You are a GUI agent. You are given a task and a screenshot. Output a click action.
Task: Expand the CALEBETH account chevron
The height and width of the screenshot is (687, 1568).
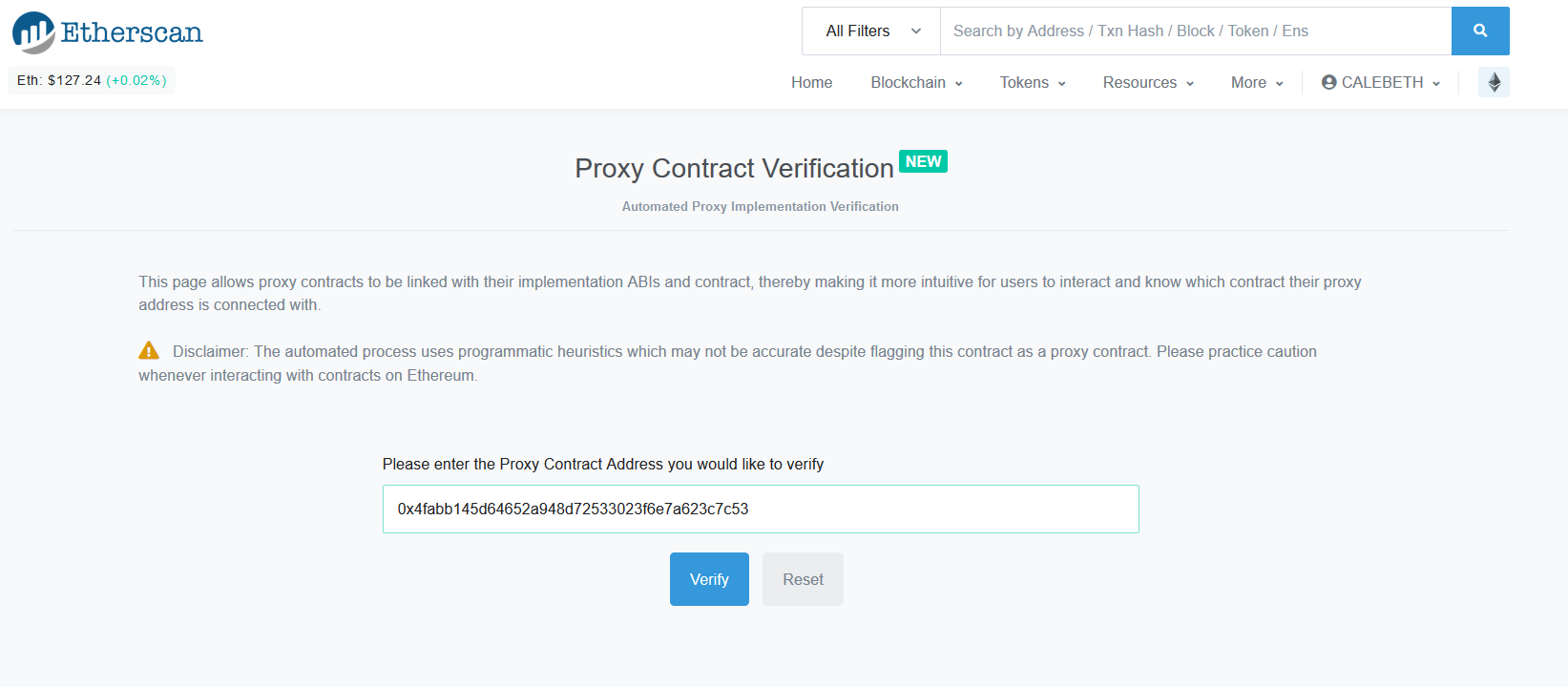pos(1437,82)
